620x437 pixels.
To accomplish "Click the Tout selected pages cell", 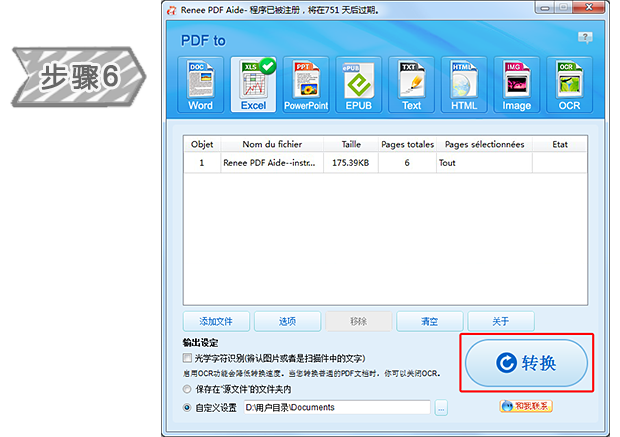I will pyautogui.click(x=485, y=163).
